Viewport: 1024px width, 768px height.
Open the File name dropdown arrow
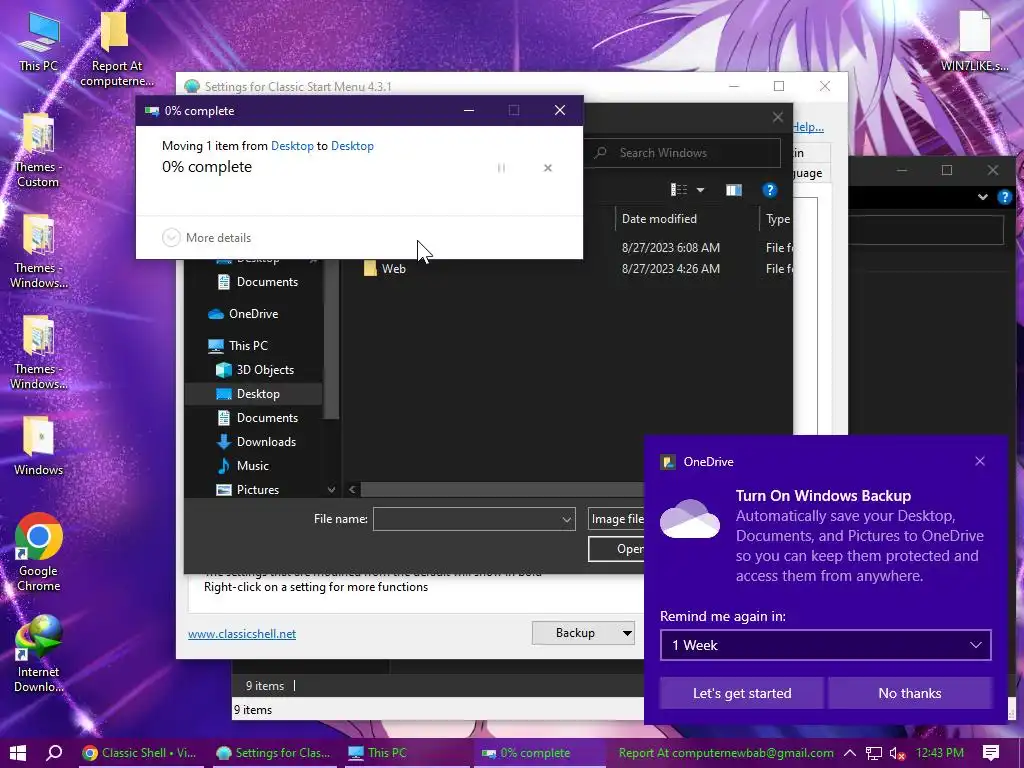point(566,519)
